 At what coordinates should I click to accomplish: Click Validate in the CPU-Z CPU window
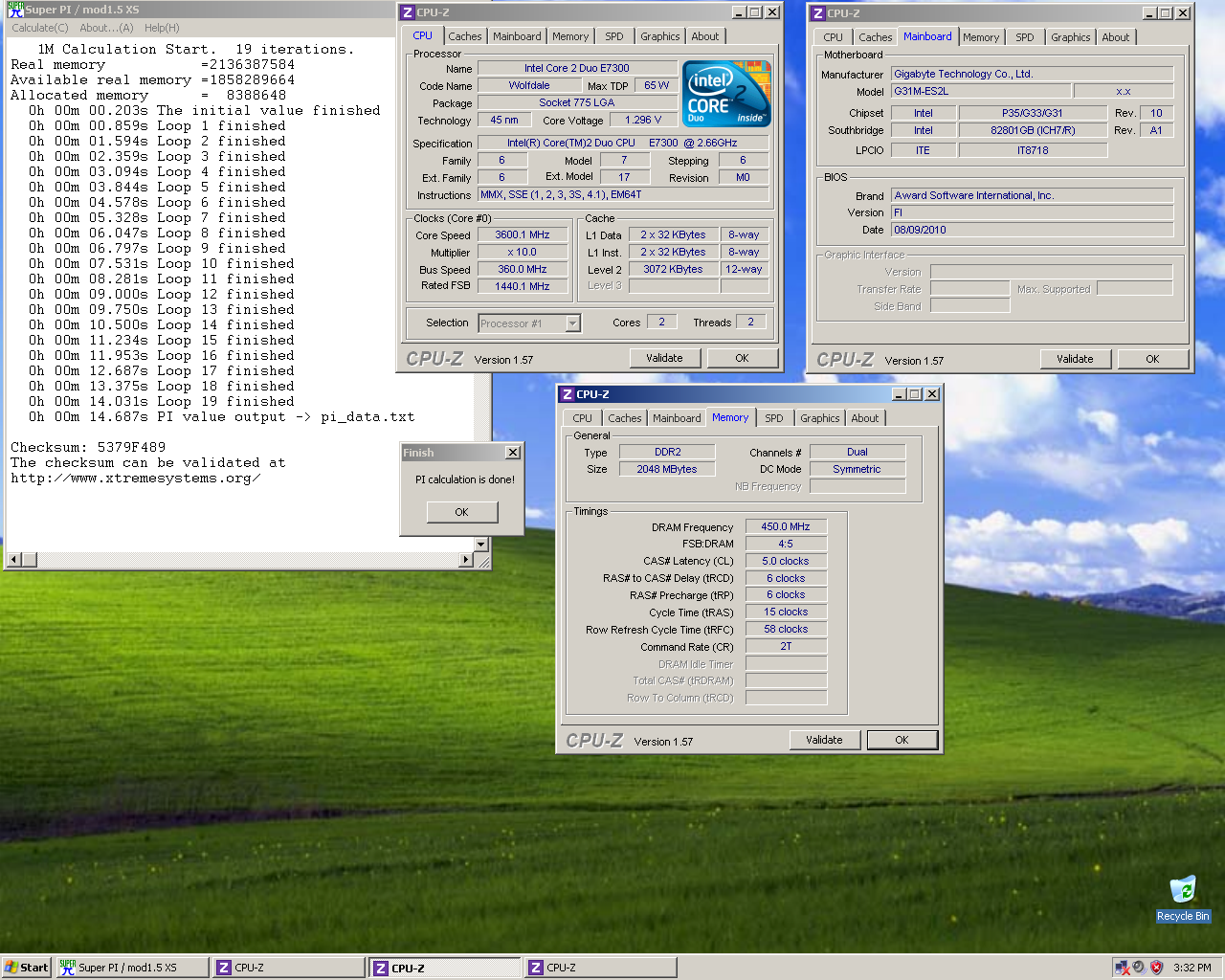665,358
